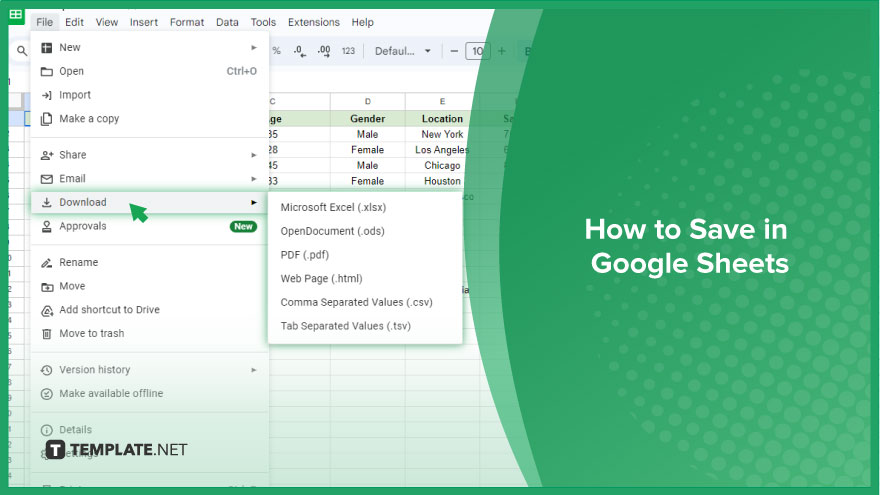Download as OpenDocument (.ods)
The height and width of the screenshot is (495, 880).
(365, 231)
